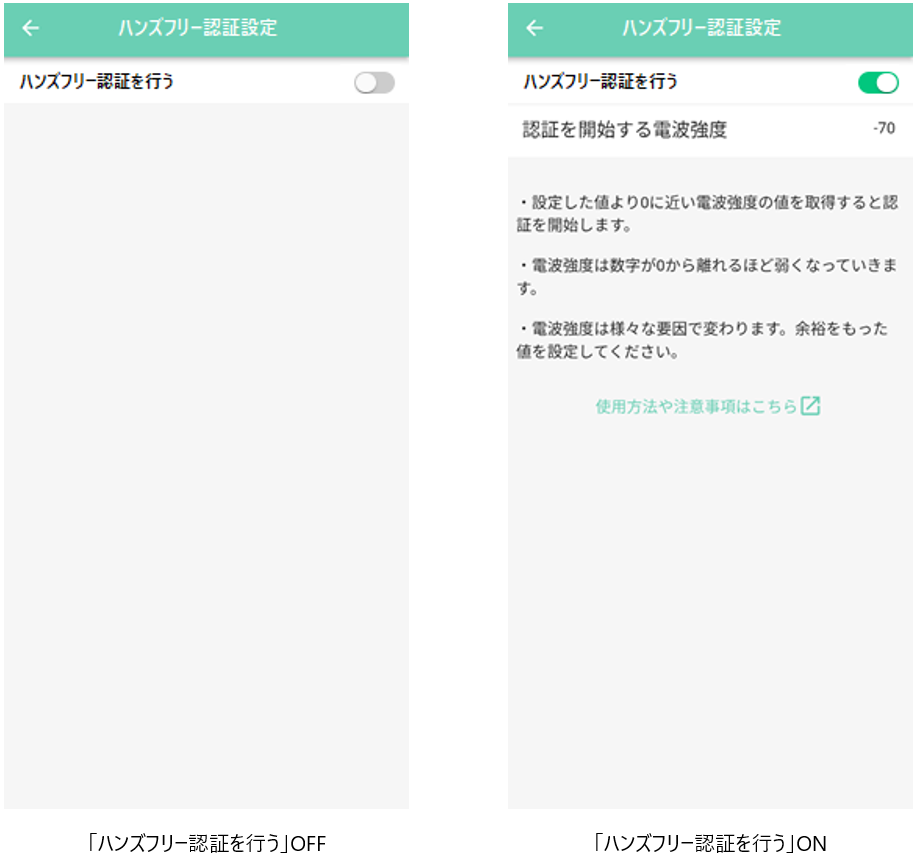Disable the ハンズフリー認証を行う toggle on the right
The image size is (917, 866).
(878, 82)
